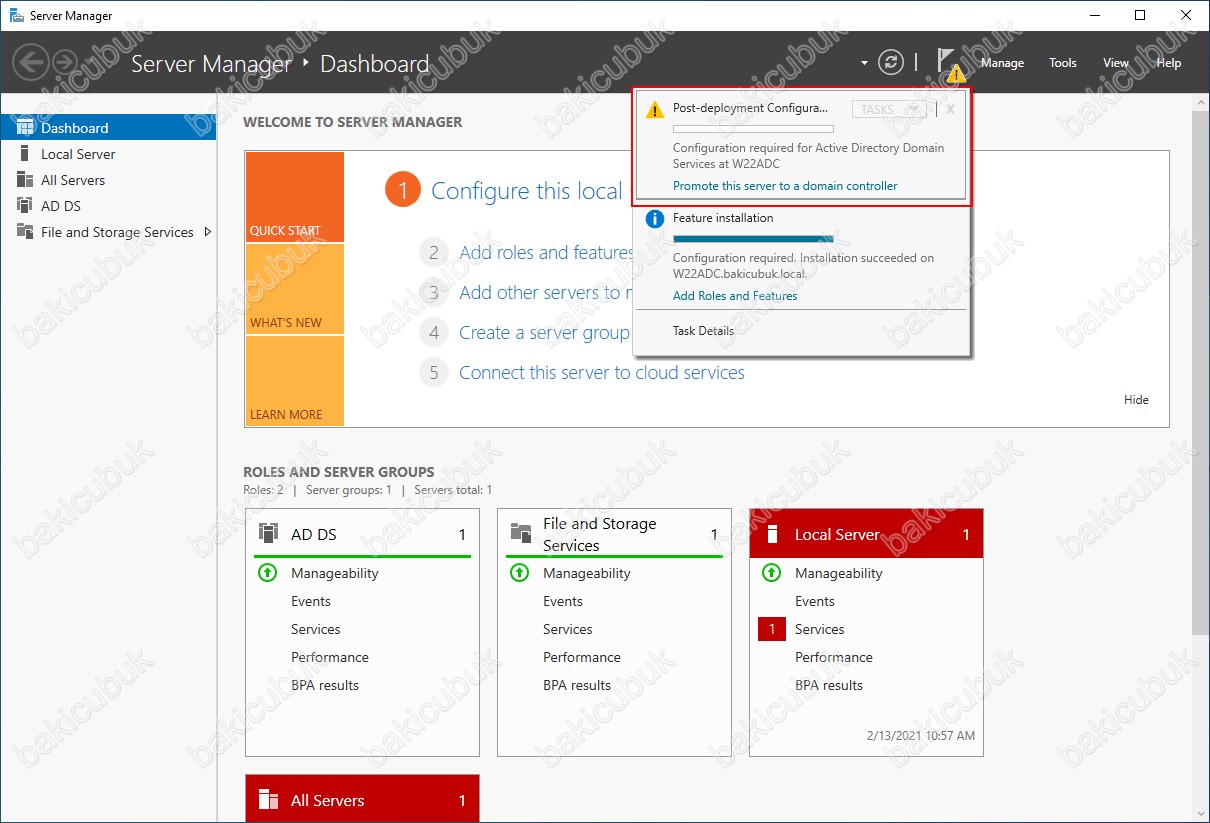Click the green Manageability icon in AD DS tile
Image resolution: width=1210 pixels, height=823 pixels.
click(x=267, y=573)
